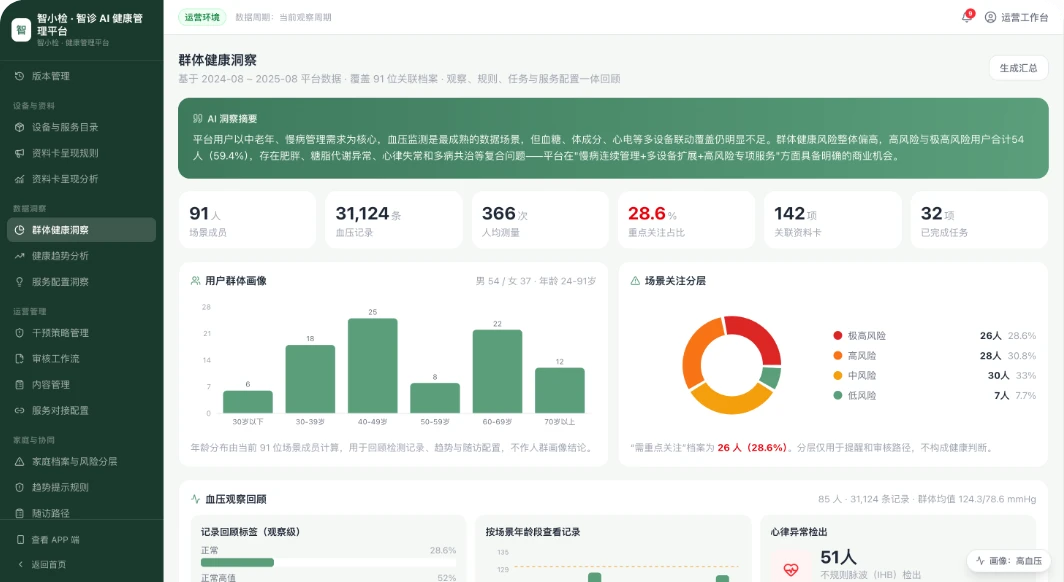
Task: Click the 场景关注分层 warning triangle icon
Action: coord(635,280)
